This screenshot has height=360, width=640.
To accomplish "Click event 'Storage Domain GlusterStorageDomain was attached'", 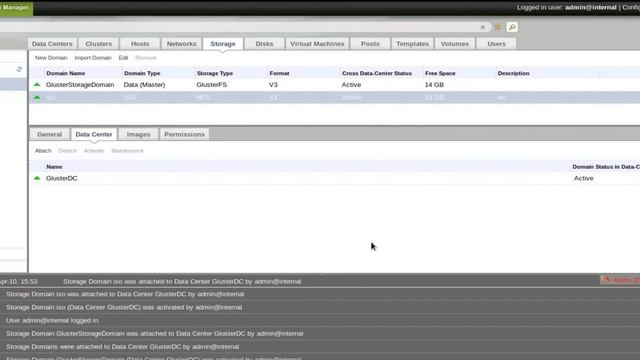I will coord(155,333).
